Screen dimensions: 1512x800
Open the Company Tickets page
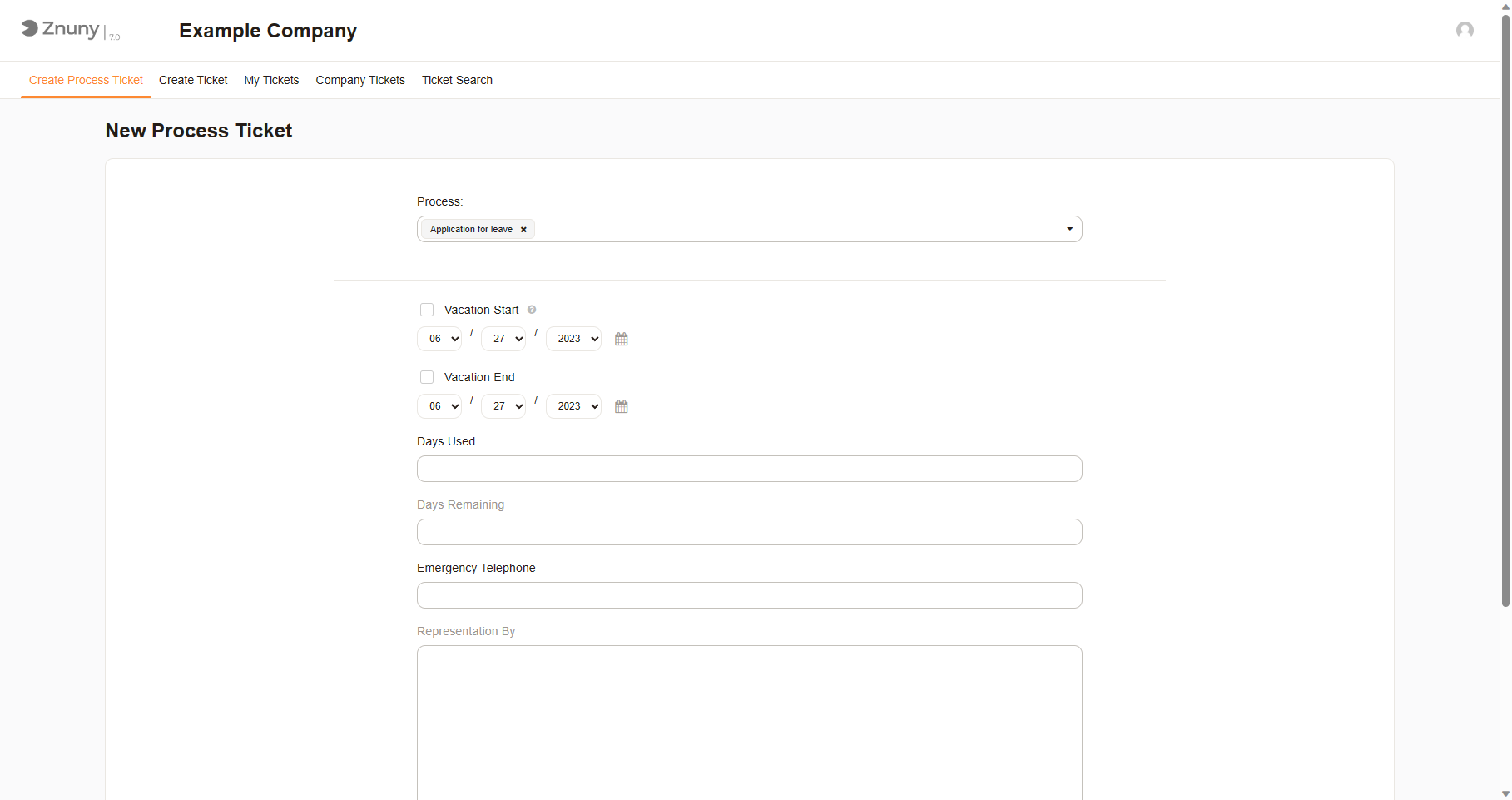point(360,80)
